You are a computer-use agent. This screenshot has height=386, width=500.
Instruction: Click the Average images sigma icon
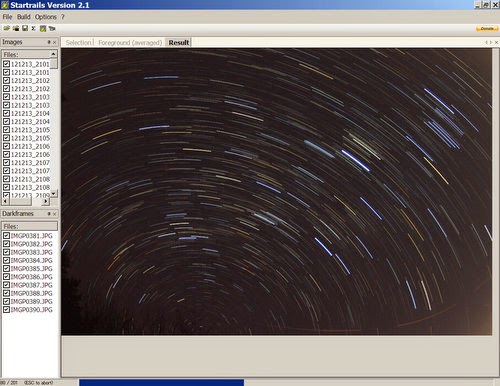click(x=33, y=29)
